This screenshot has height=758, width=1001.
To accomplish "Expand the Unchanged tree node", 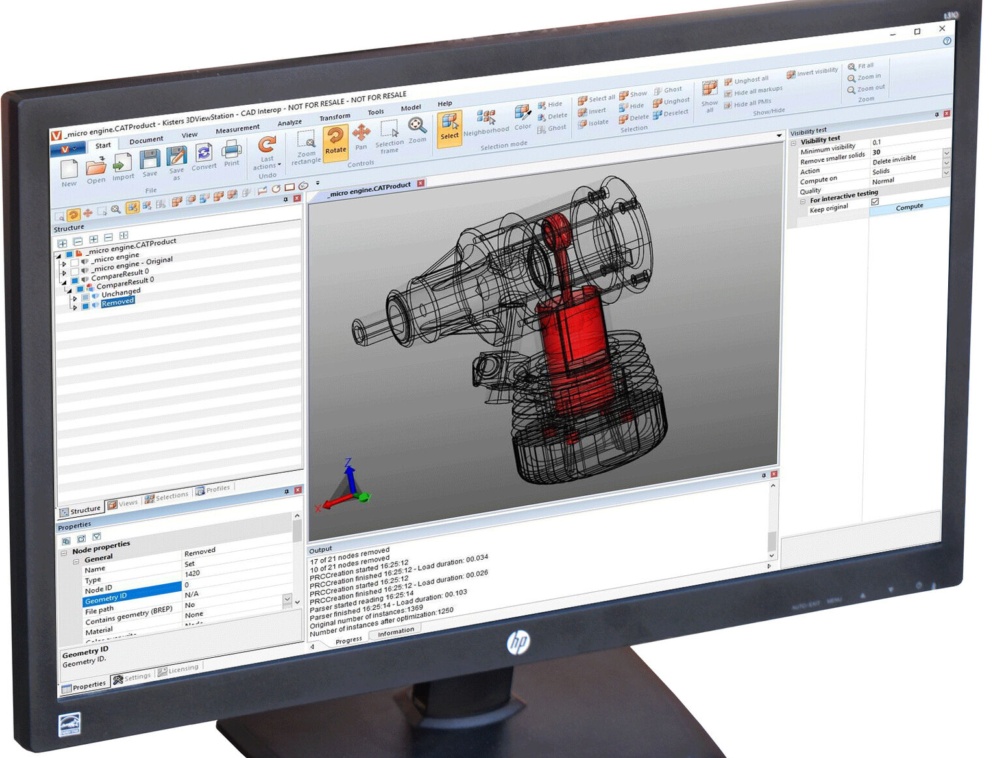I will click(75, 298).
